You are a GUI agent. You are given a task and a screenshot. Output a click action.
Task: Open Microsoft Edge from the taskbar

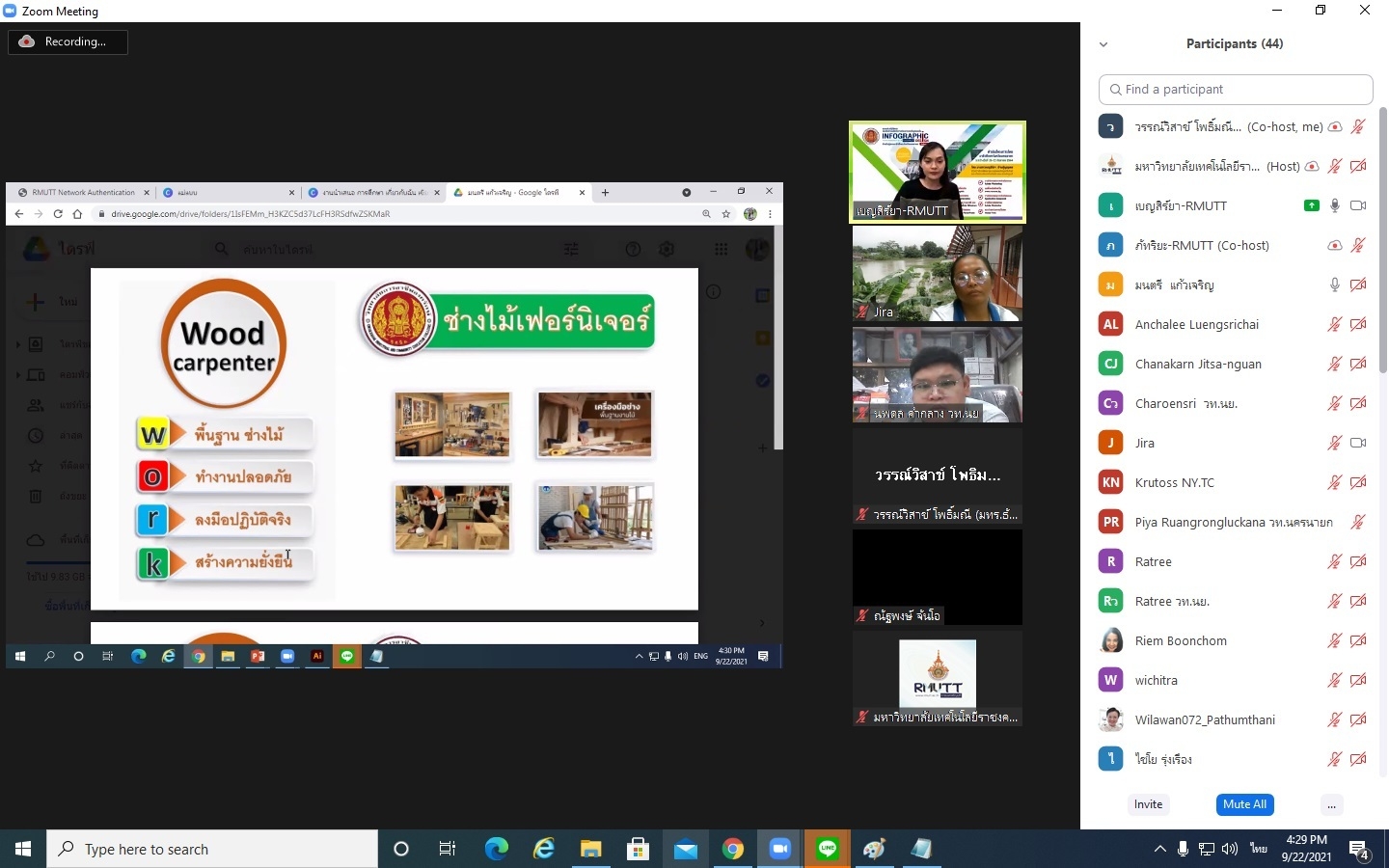(496, 849)
